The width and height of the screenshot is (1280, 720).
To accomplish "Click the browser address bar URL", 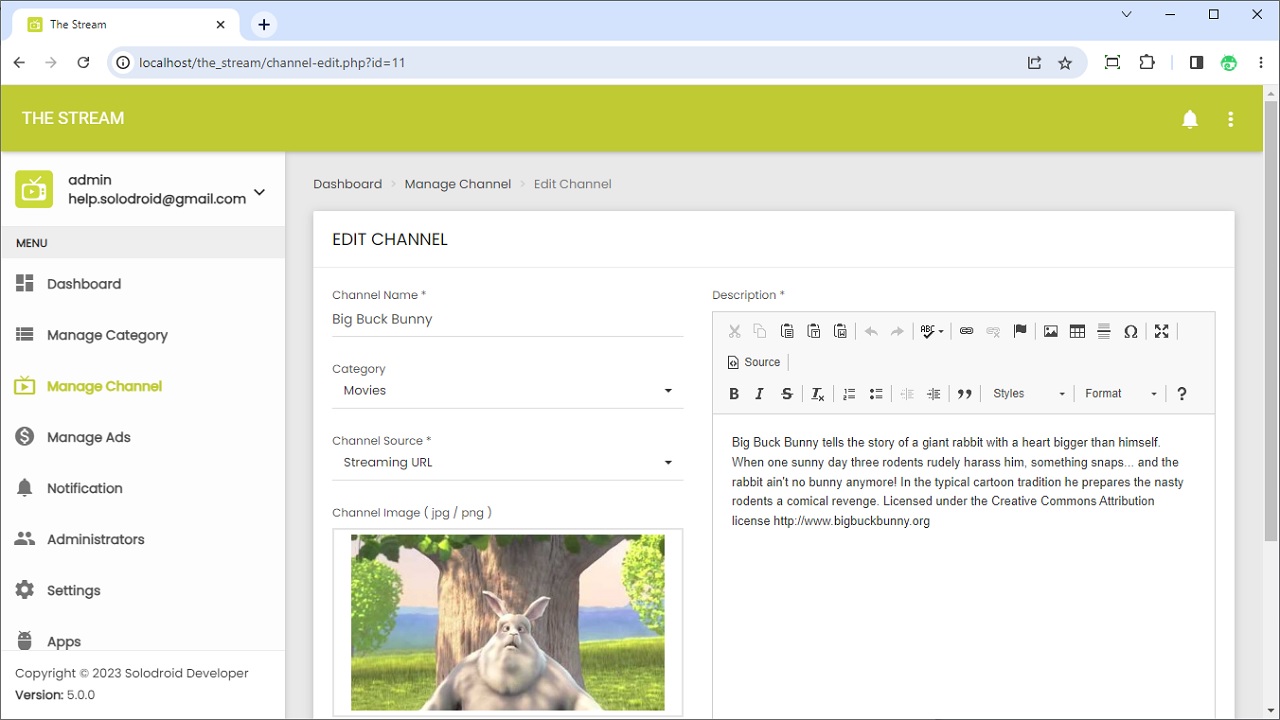I will point(272,62).
